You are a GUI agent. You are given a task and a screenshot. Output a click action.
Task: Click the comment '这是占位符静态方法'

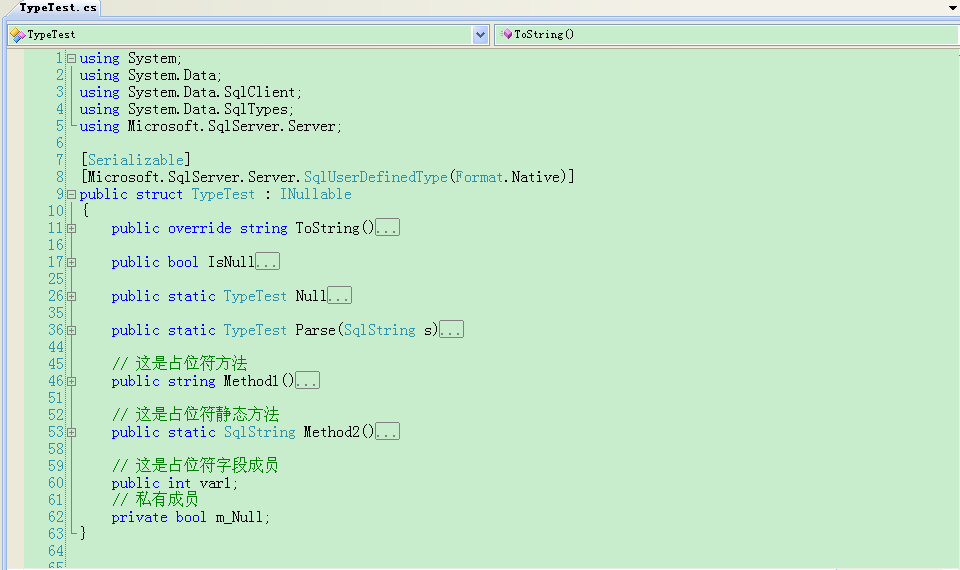tap(207, 414)
